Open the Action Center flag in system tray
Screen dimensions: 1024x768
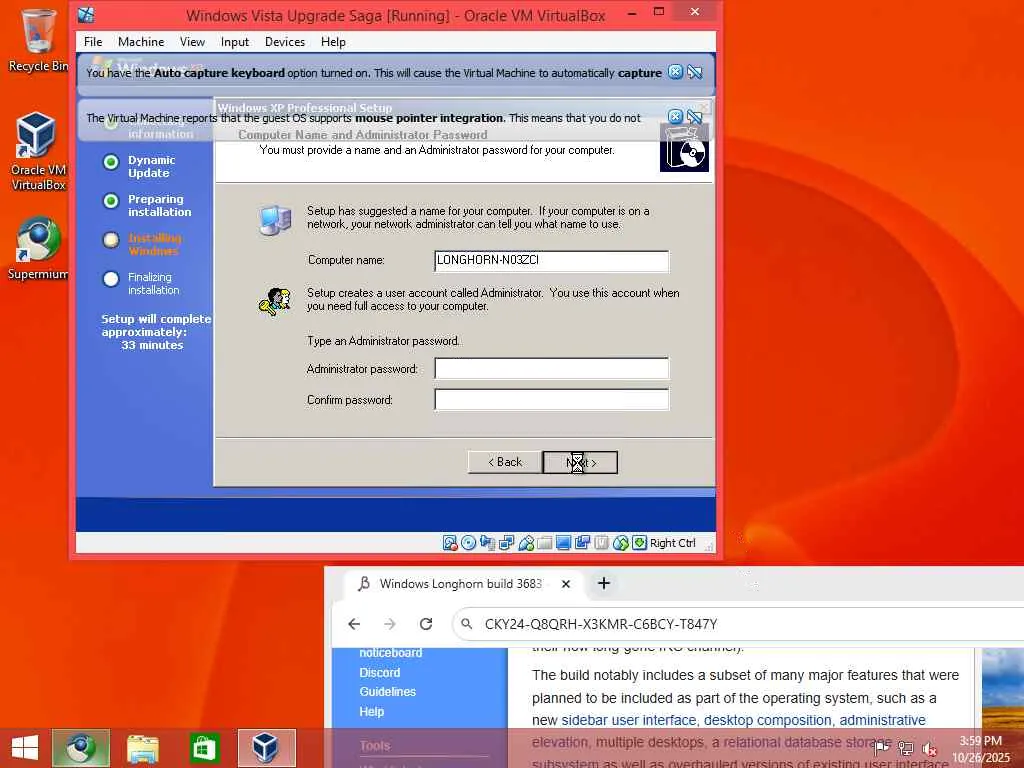(x=882, y=748)
